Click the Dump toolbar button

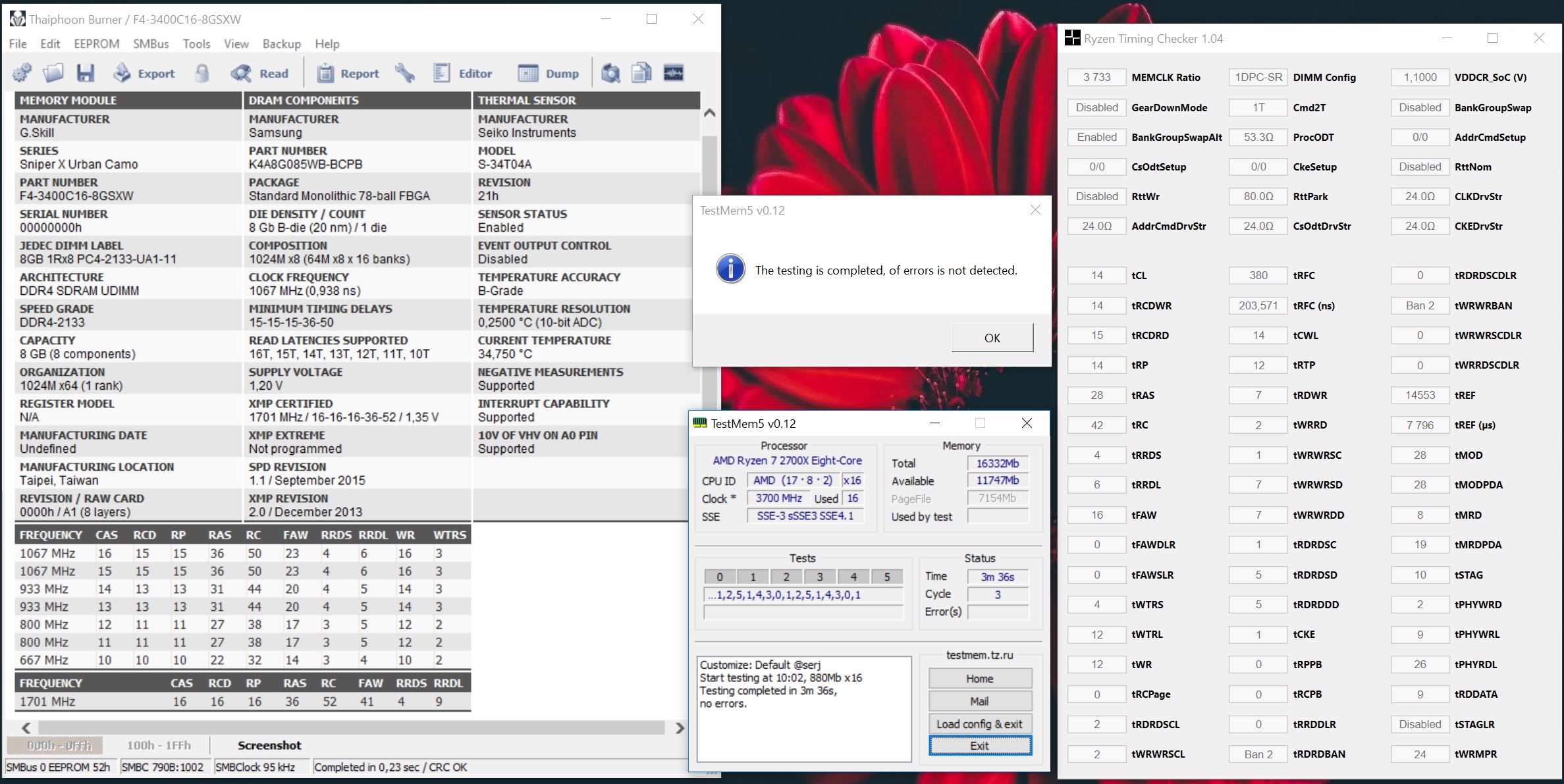coord(549,73)
